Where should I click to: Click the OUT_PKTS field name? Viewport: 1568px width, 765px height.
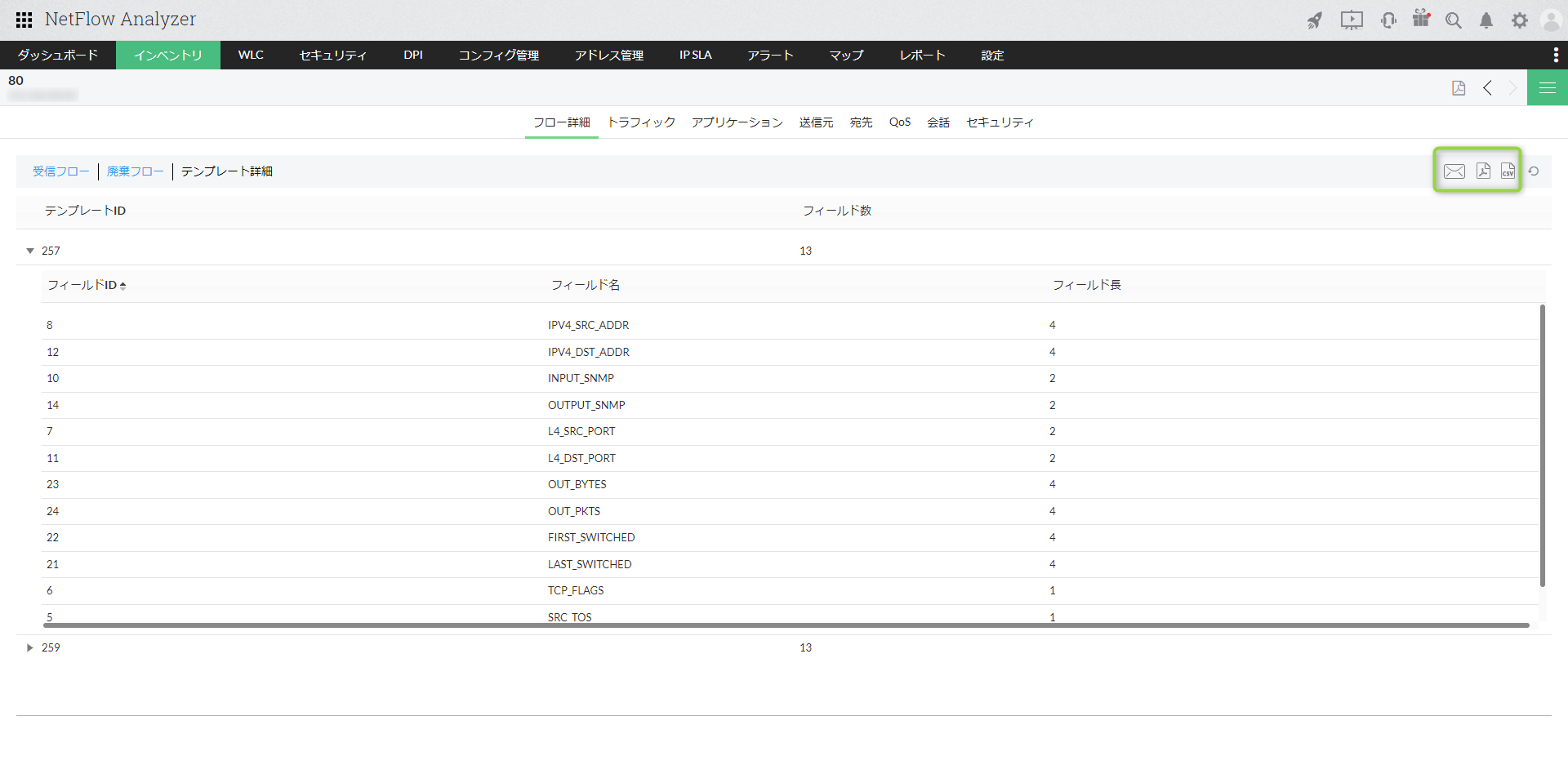(574, 511)
